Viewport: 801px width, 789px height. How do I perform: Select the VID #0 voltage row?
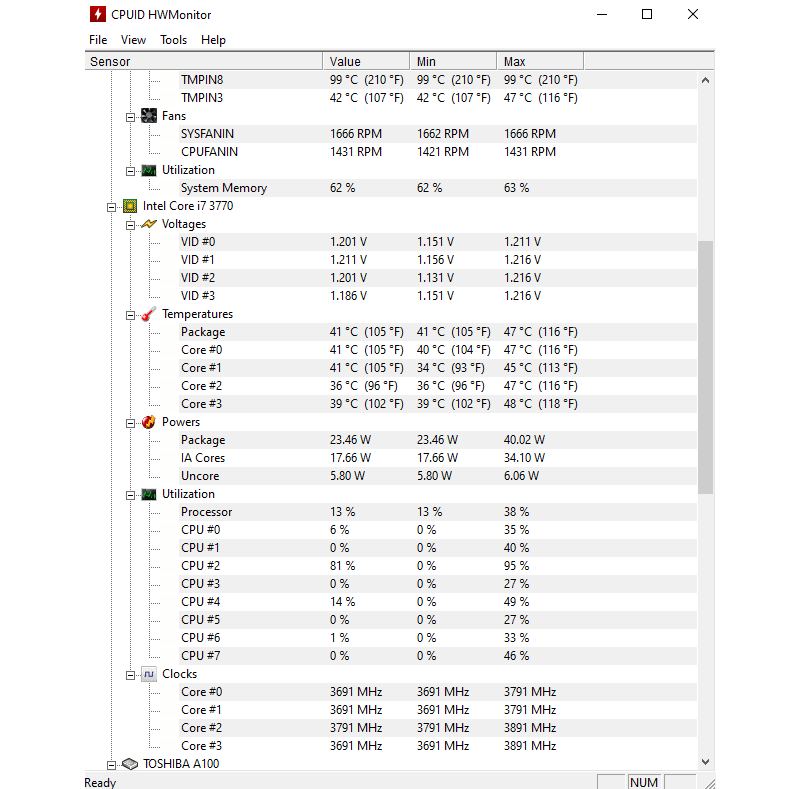point(438,242)
